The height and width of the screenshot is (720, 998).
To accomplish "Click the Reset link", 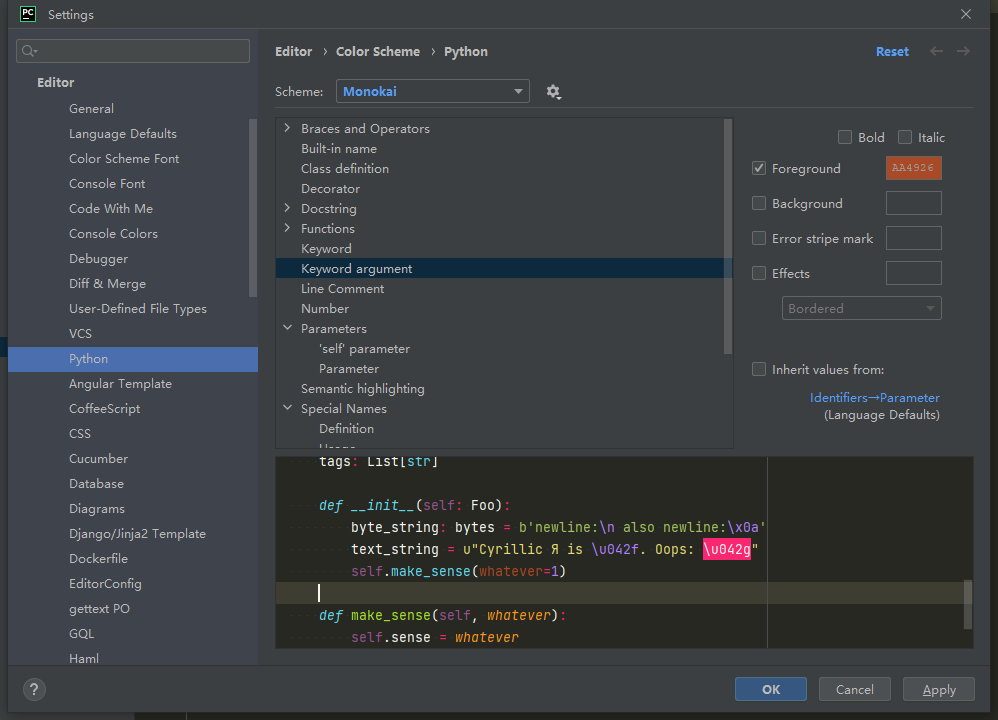I will (x=892, y=52).
